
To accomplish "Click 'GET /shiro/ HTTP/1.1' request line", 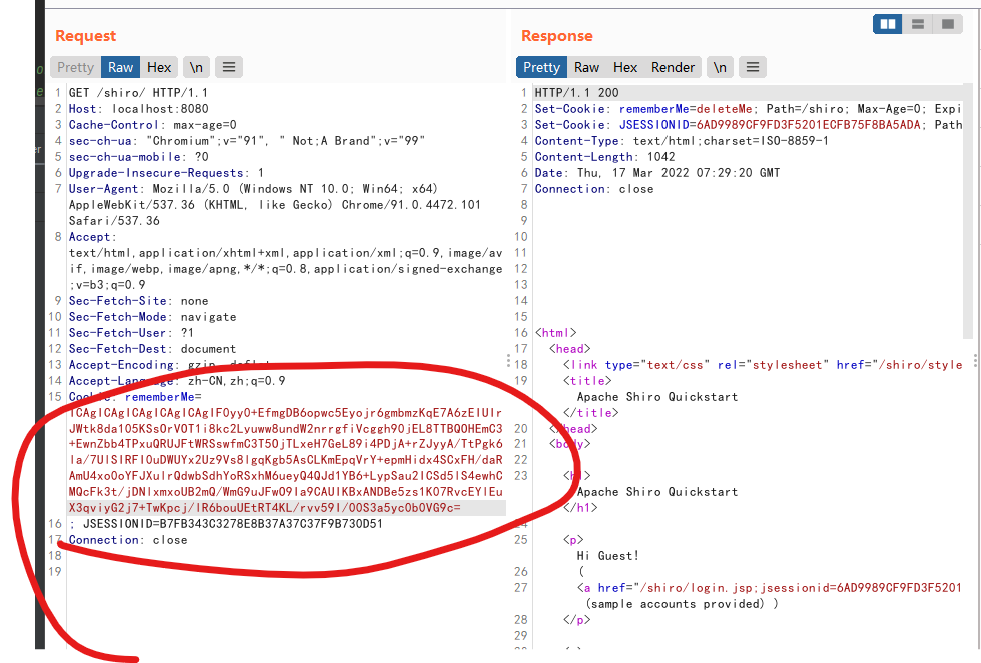I will 138,93.
